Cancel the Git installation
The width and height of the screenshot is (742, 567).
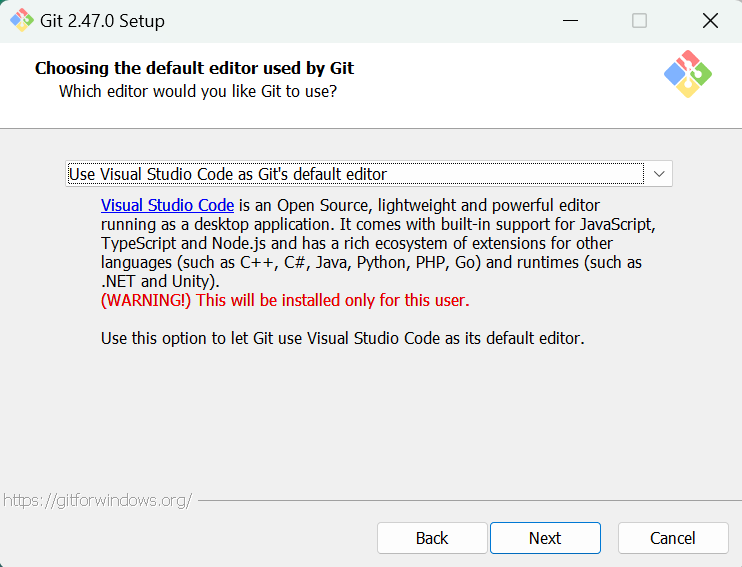pyautogui.click(x=673, y=538)
